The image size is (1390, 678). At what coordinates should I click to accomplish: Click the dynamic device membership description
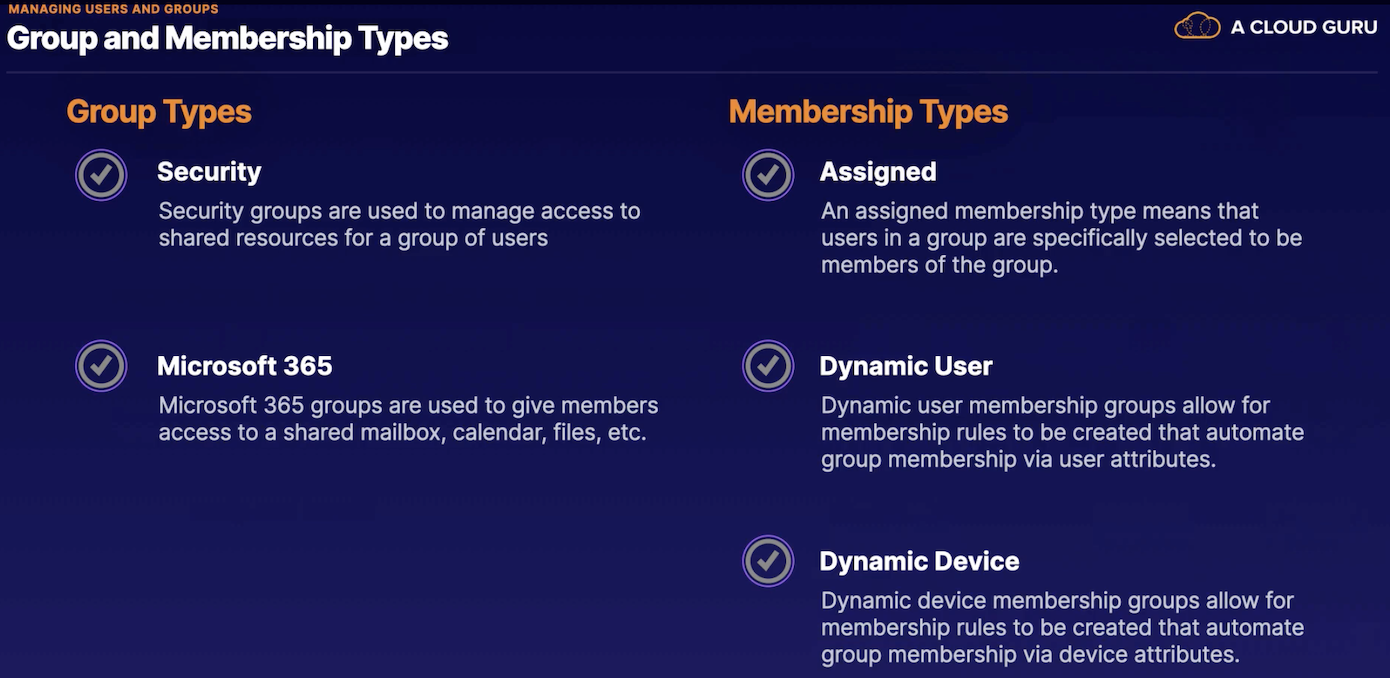click(1063, 627)
